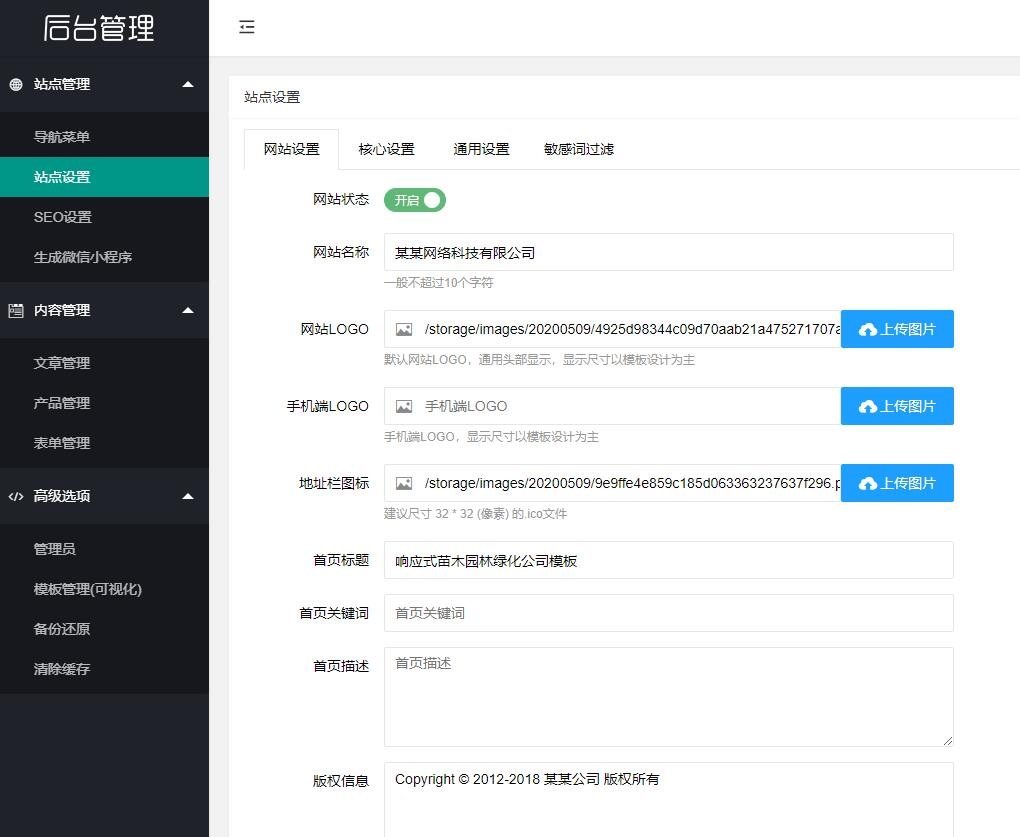Switch to the 通用设置 tab
This screenshot has width=1020, height=837.
click(481, 149)
